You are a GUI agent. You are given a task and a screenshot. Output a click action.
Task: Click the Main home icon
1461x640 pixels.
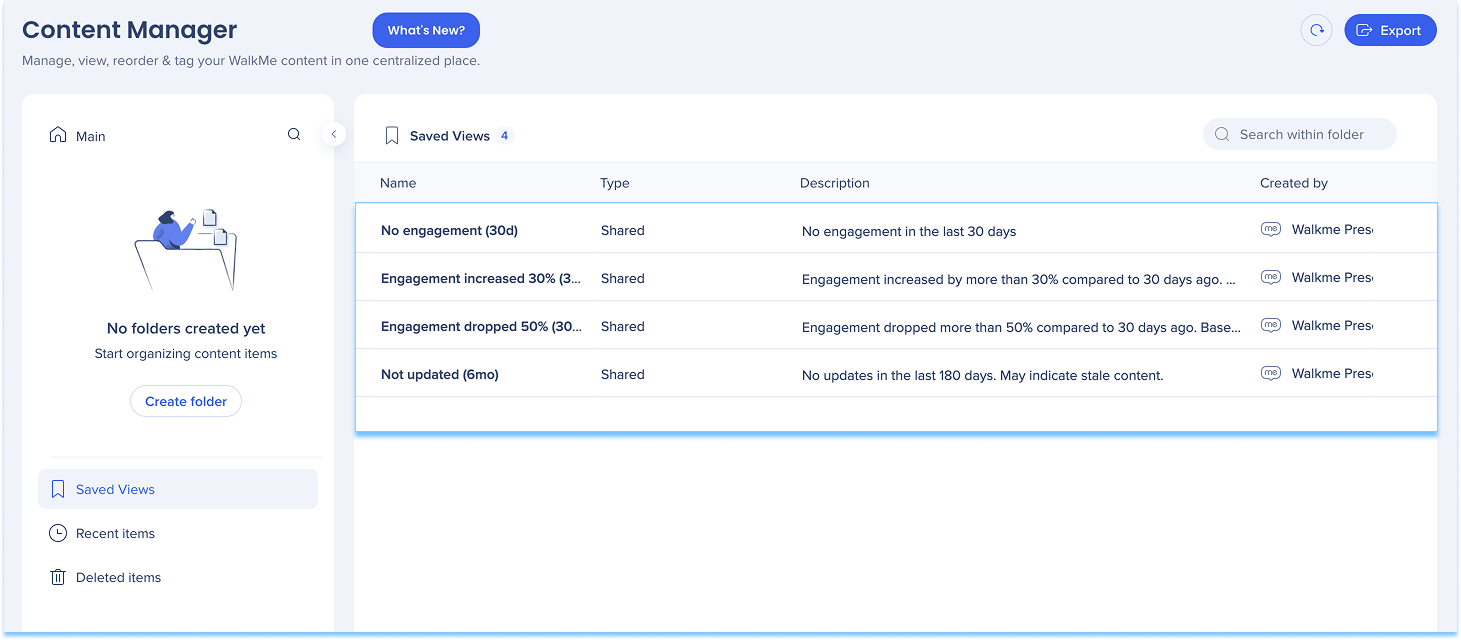click(58, 135)
